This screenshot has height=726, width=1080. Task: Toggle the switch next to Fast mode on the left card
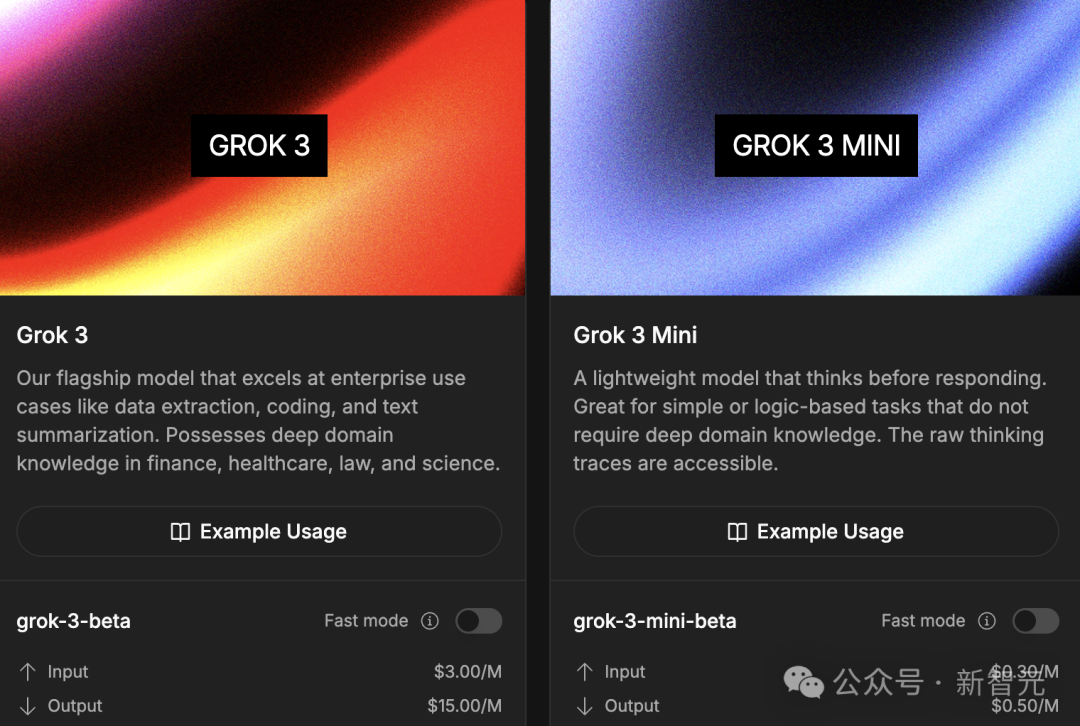[478, 621]
